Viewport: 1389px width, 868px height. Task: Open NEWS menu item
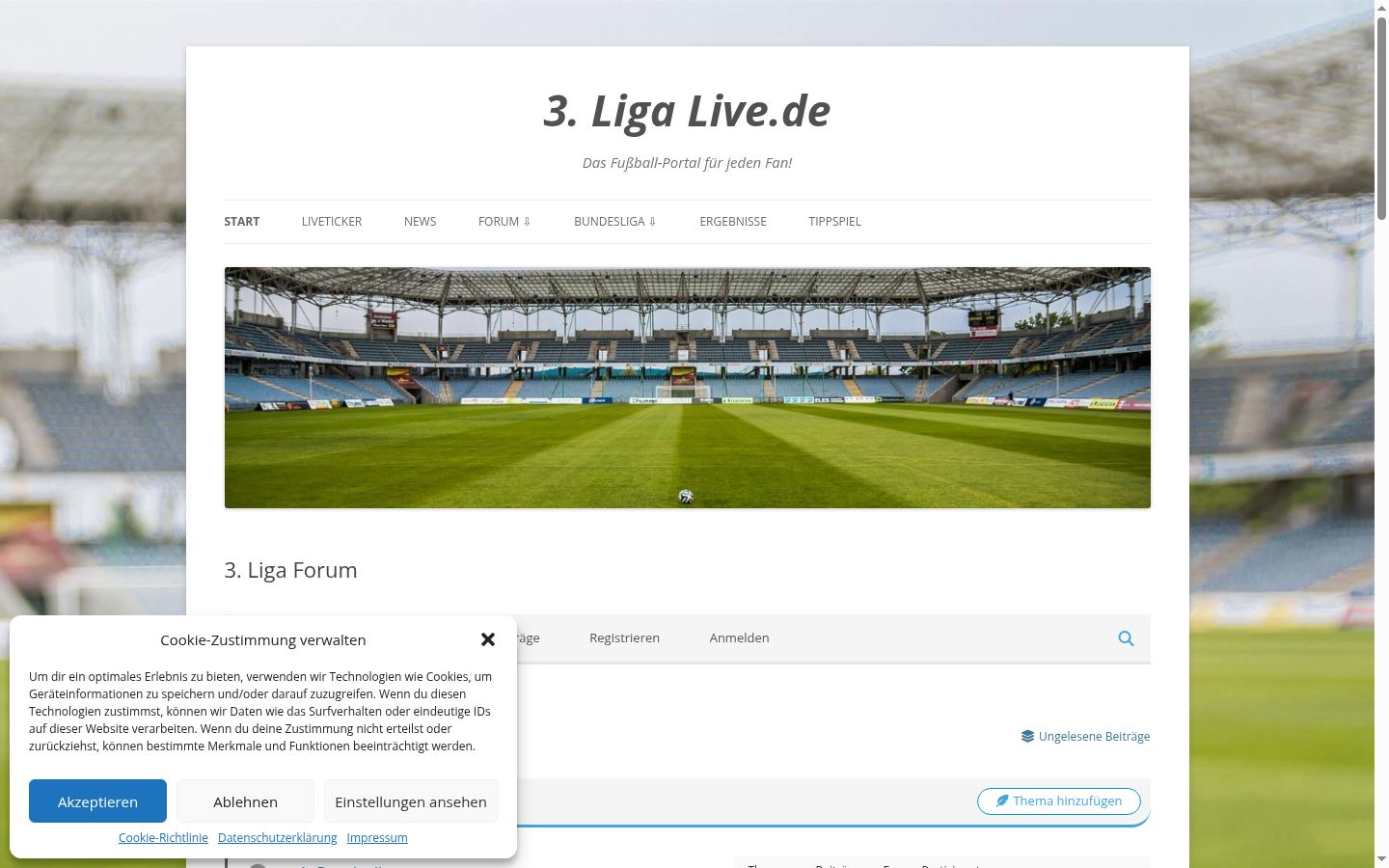tap(420, 221)
